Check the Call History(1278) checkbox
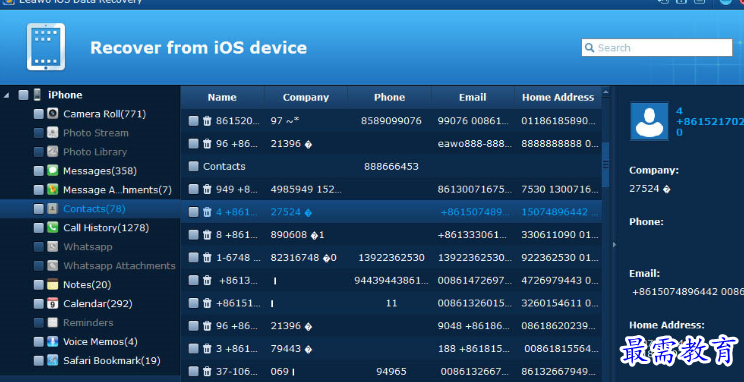 click(x=39, y=228)
